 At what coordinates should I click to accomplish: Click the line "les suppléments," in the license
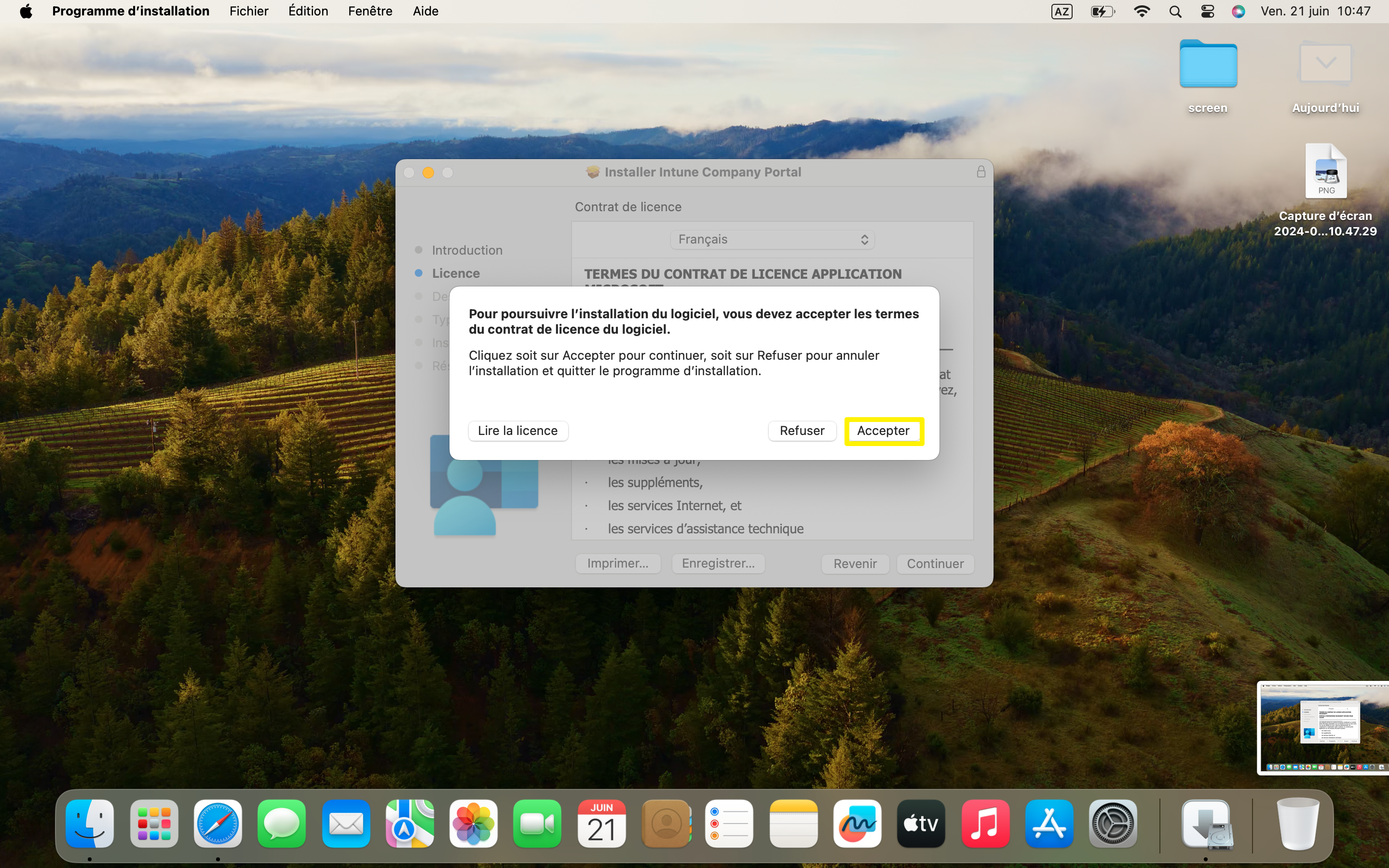click(x=655, y=482)
